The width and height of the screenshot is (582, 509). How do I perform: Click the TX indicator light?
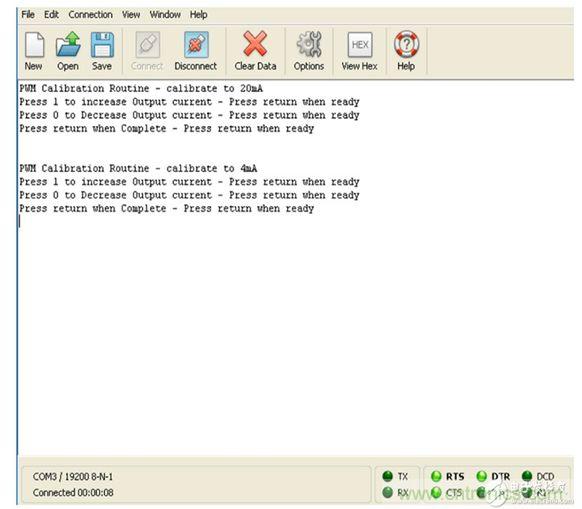[388, 476]
